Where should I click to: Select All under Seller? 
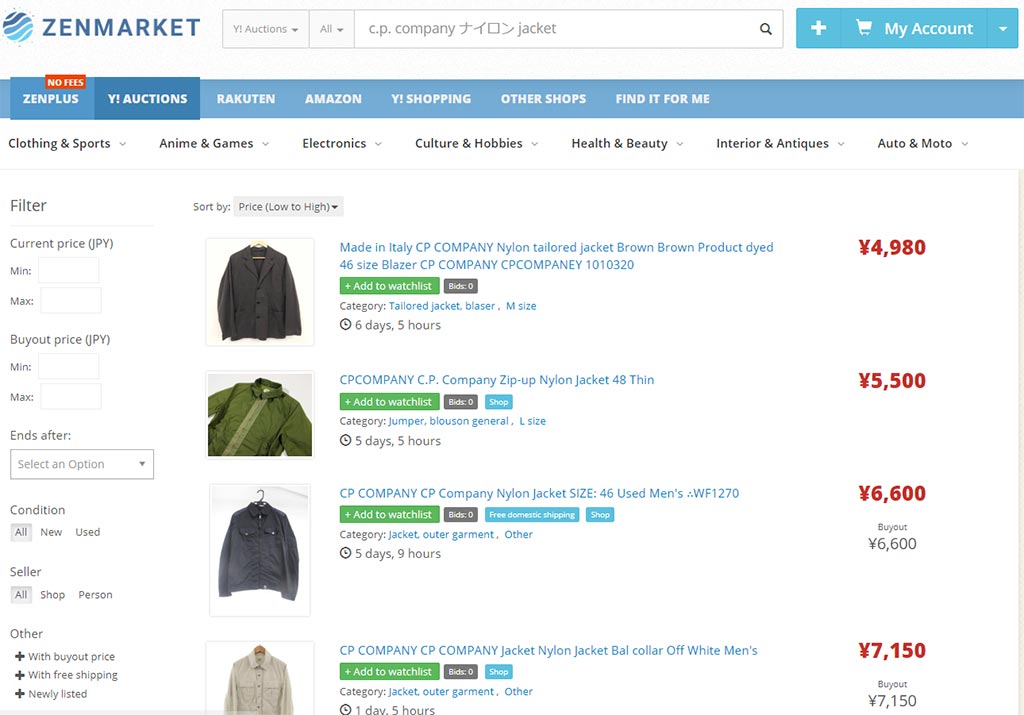click(x=21, y=594)
